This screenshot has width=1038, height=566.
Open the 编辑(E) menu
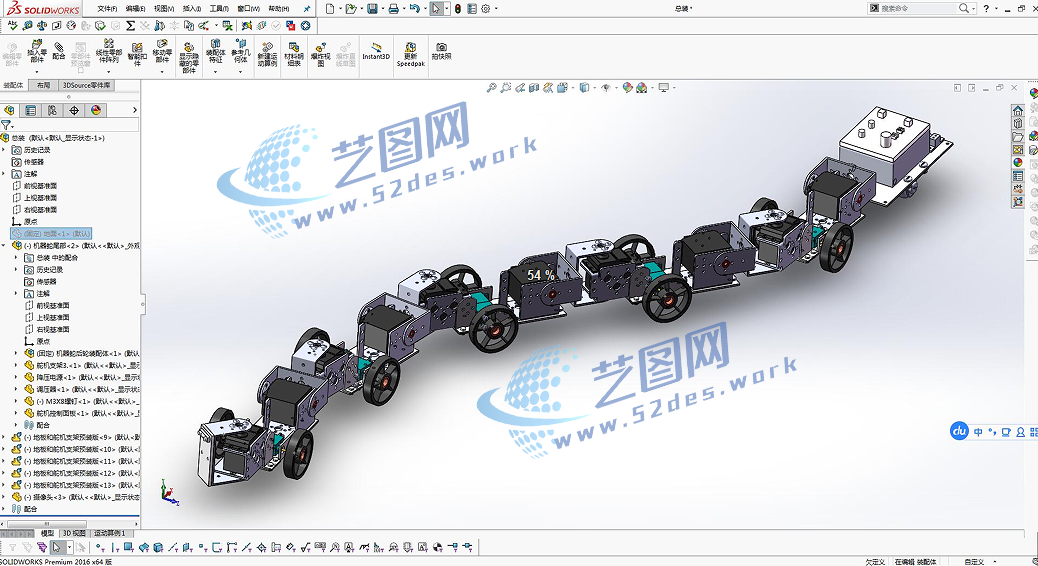point(136,9)
